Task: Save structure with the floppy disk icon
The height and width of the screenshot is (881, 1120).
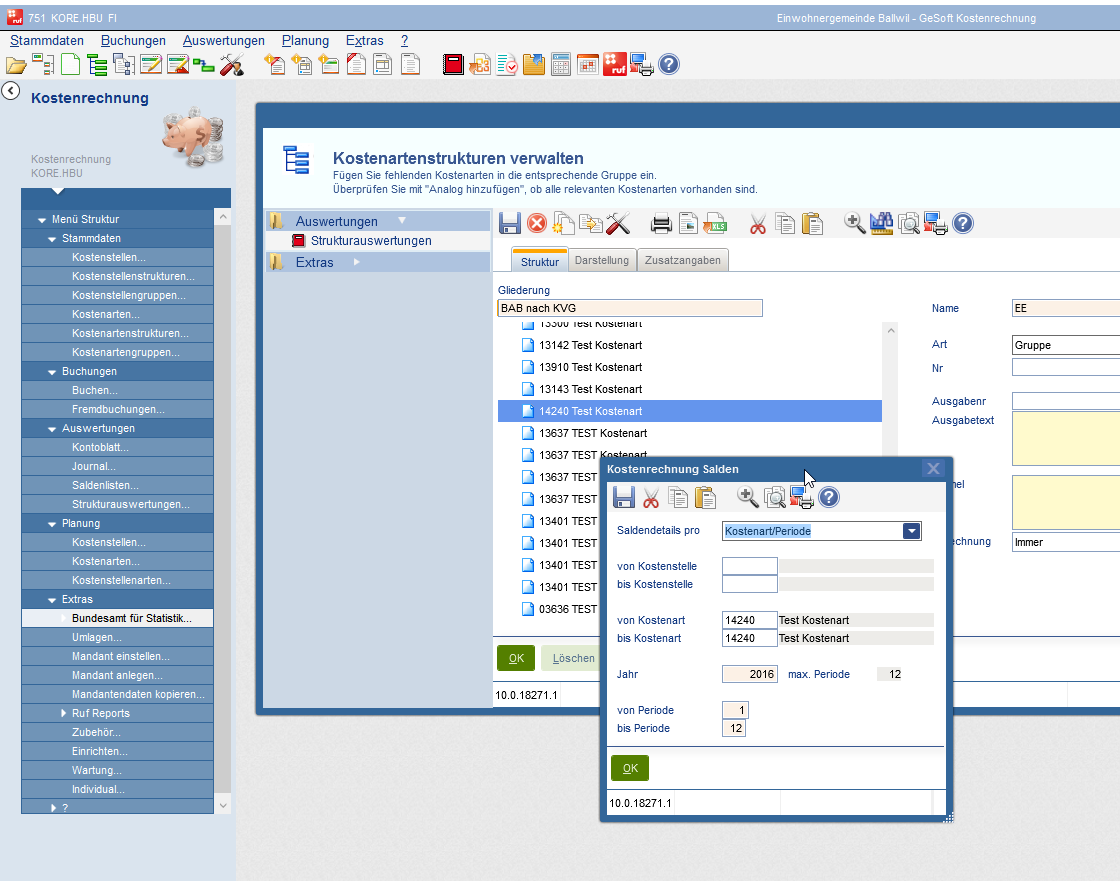Action: [x=509, y=224]
